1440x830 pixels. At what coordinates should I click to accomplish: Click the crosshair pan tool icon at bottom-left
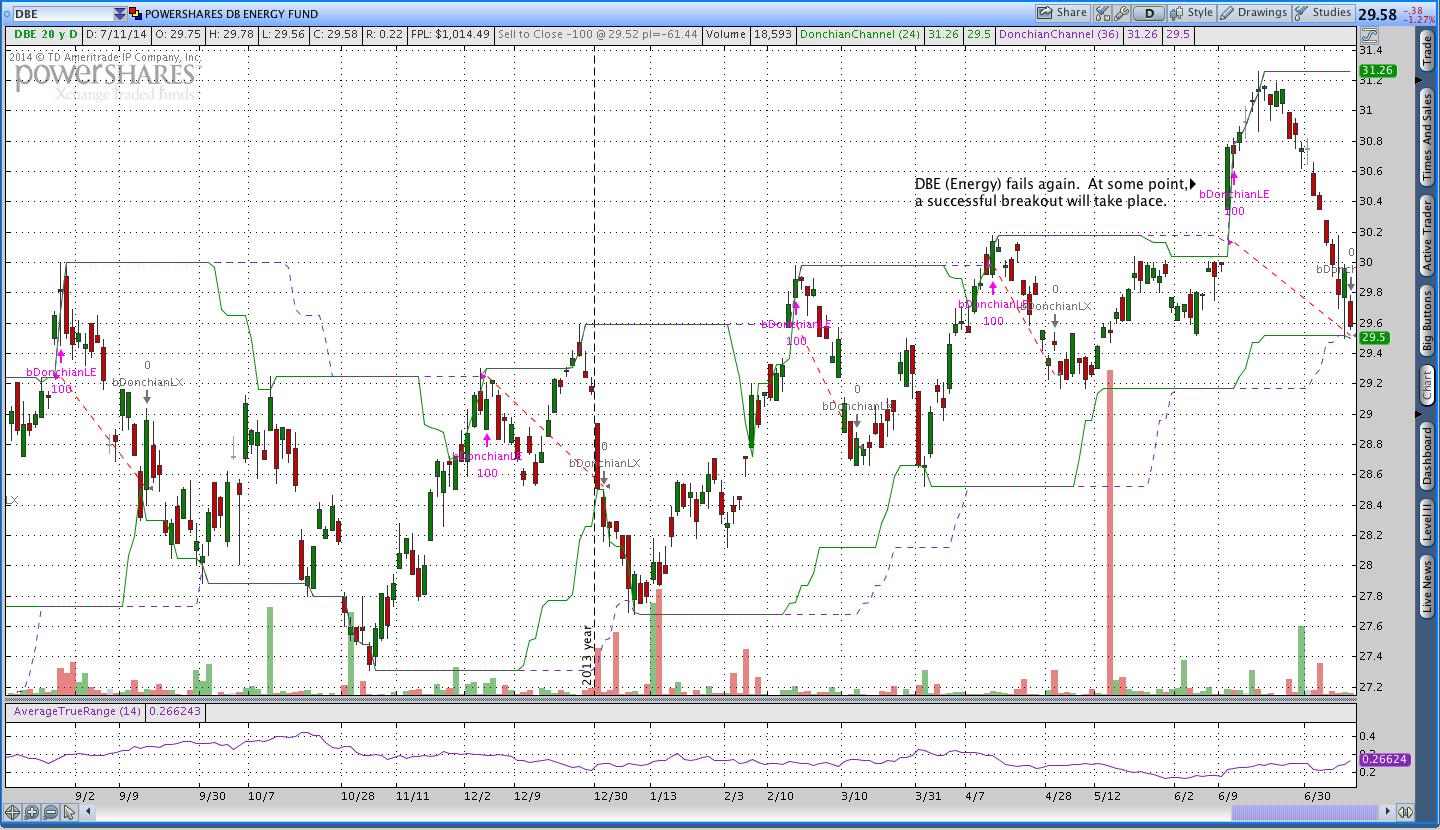(12, 812)
